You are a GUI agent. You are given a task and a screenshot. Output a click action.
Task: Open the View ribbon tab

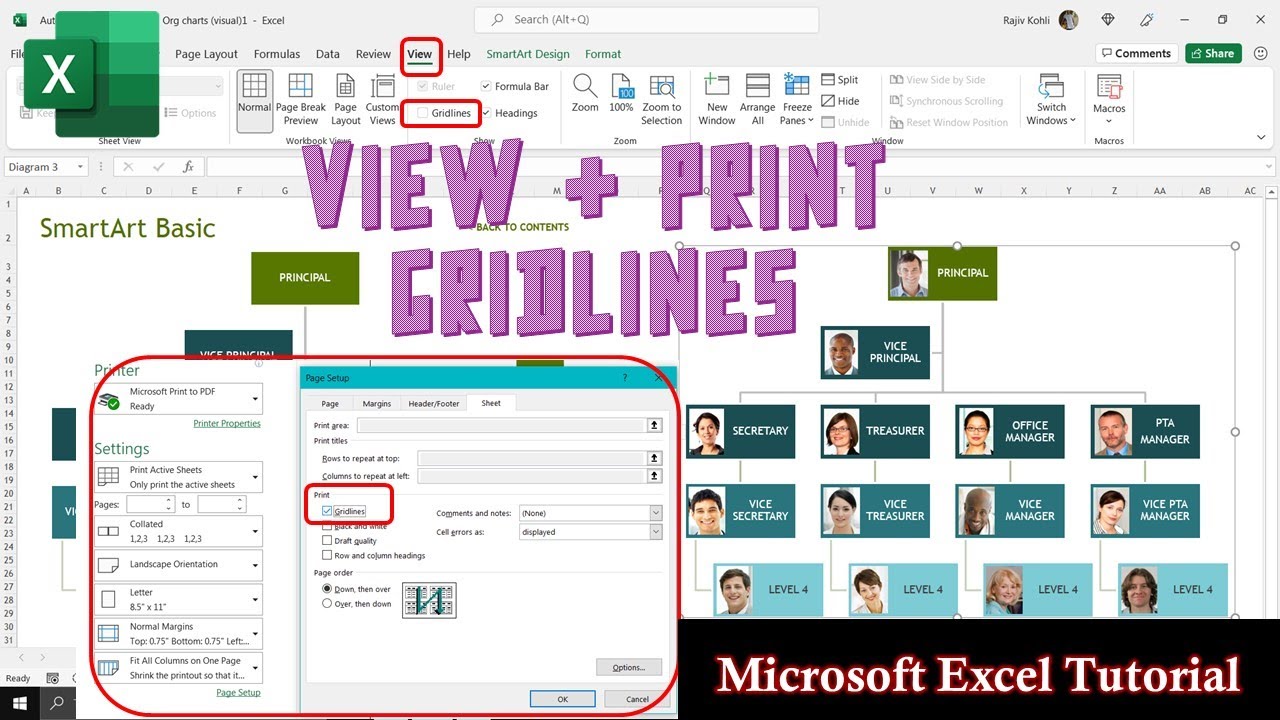tap(420, 54)
